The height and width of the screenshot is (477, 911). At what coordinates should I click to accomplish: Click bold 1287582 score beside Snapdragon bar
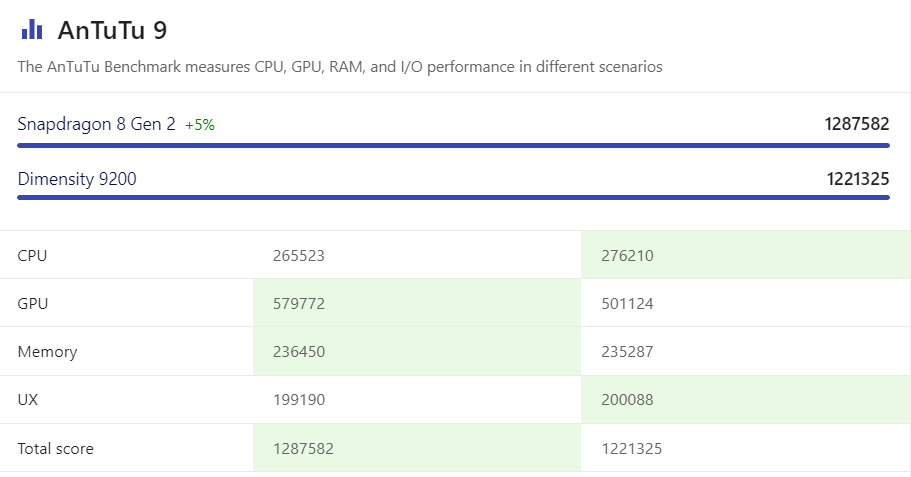coord(856,124)
